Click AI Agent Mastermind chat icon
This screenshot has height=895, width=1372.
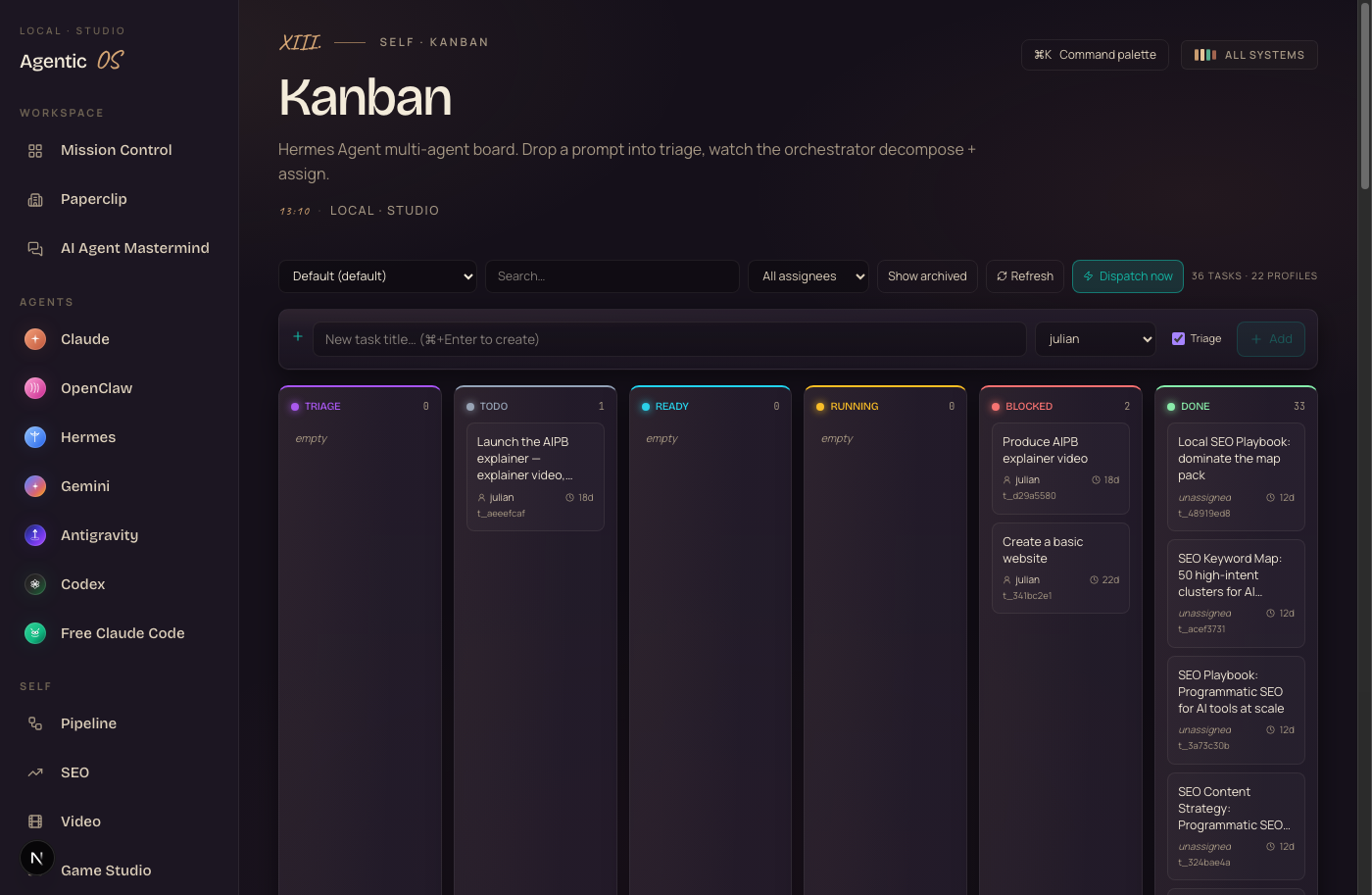35,249
